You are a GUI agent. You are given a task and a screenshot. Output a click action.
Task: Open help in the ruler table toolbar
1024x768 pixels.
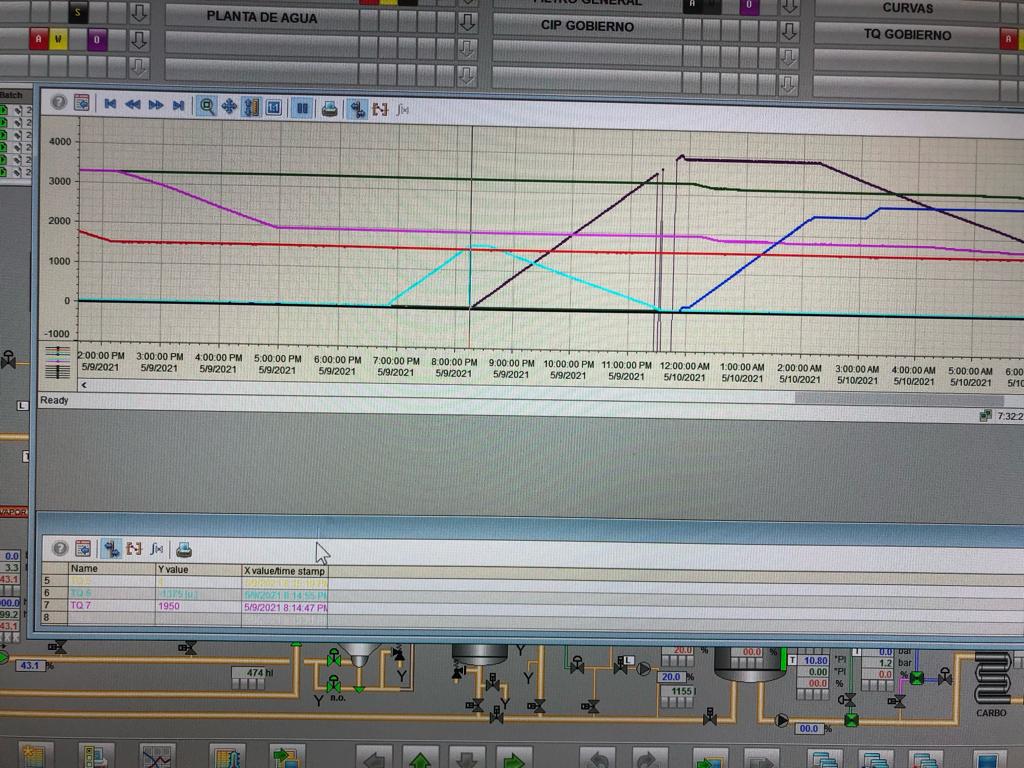pyautogui.click(x=60, y=548)
